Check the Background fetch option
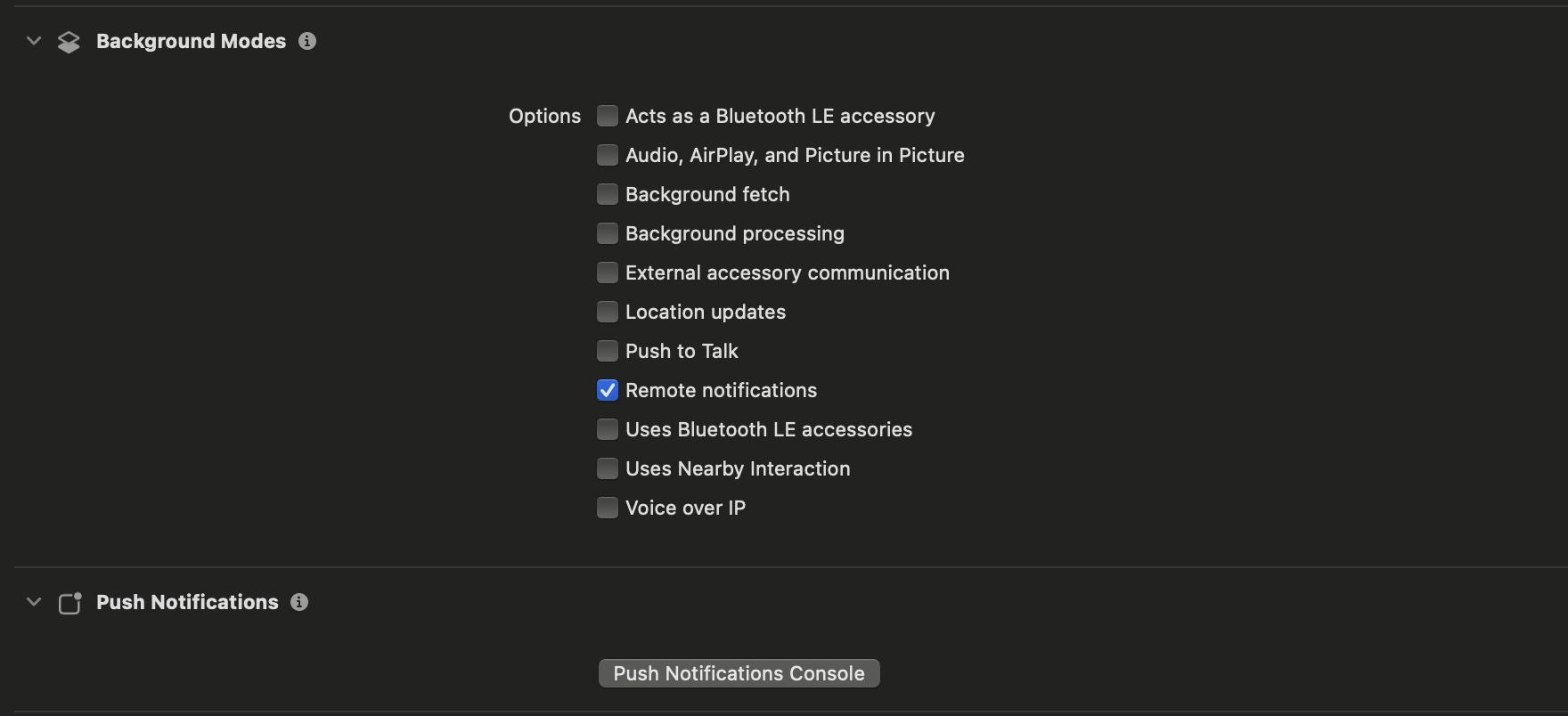 (608, 194)
